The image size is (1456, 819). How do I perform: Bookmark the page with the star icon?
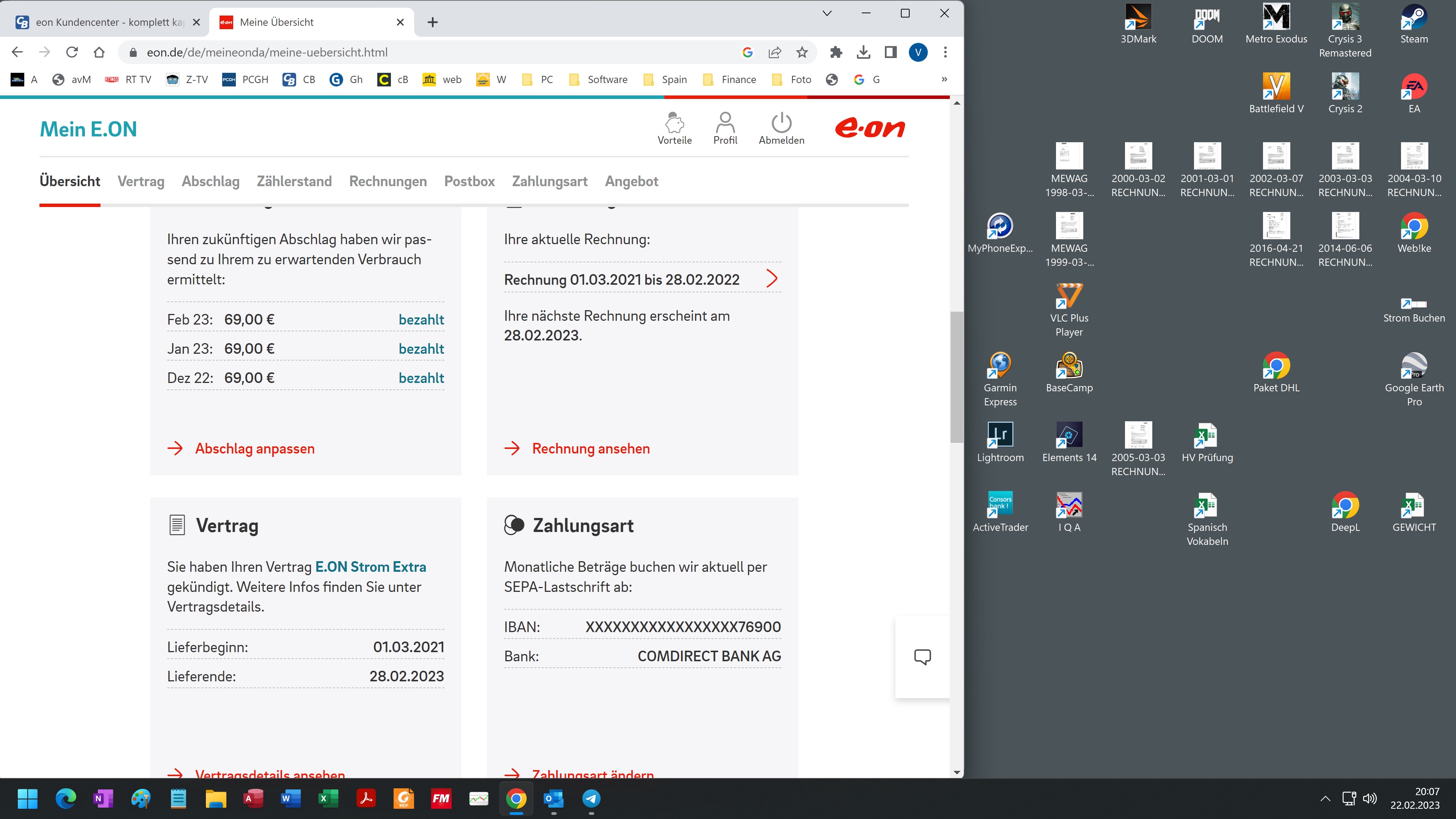802,53
